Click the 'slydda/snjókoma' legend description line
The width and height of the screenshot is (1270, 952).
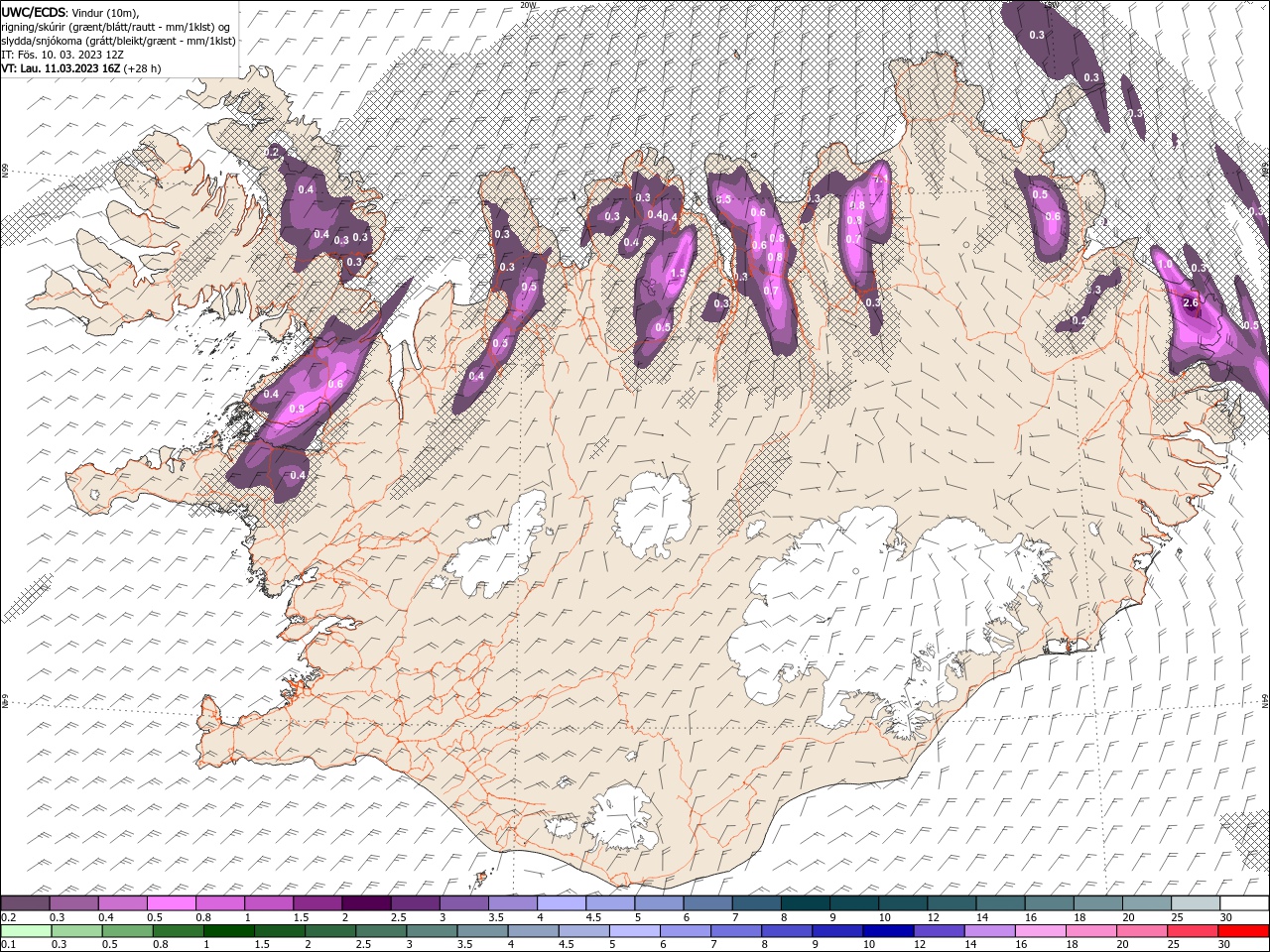pos(118,41)
